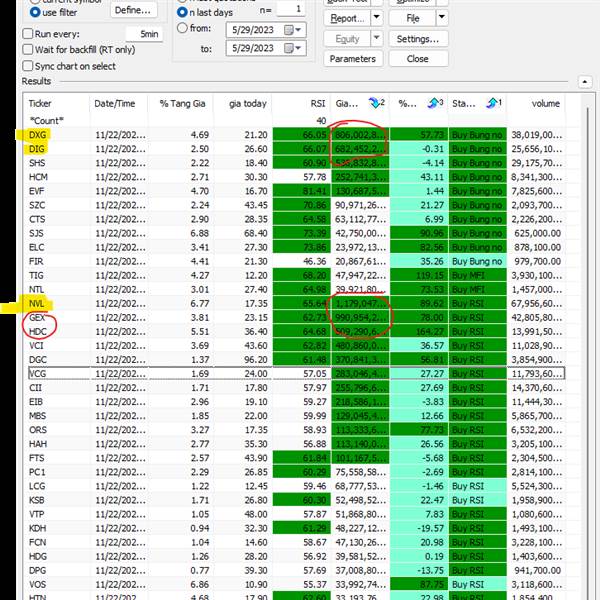The image size is (600, 600).
Task: Edit the 5min run interval field
Action: 144,34
